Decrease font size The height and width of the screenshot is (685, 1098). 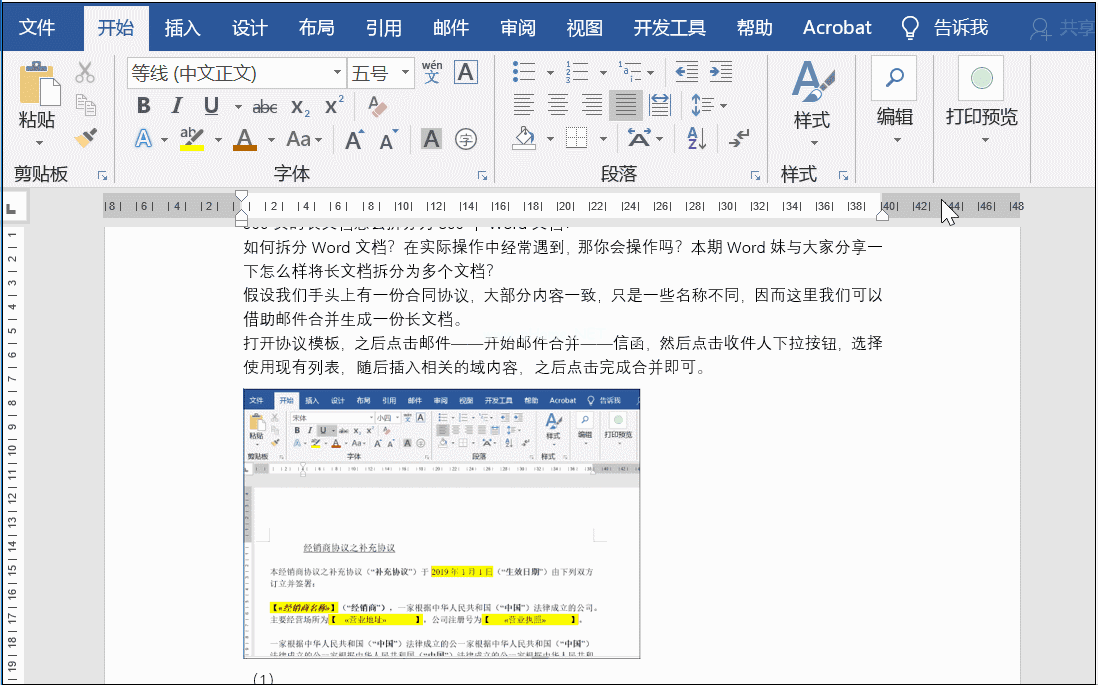click(x=389, y=139)
